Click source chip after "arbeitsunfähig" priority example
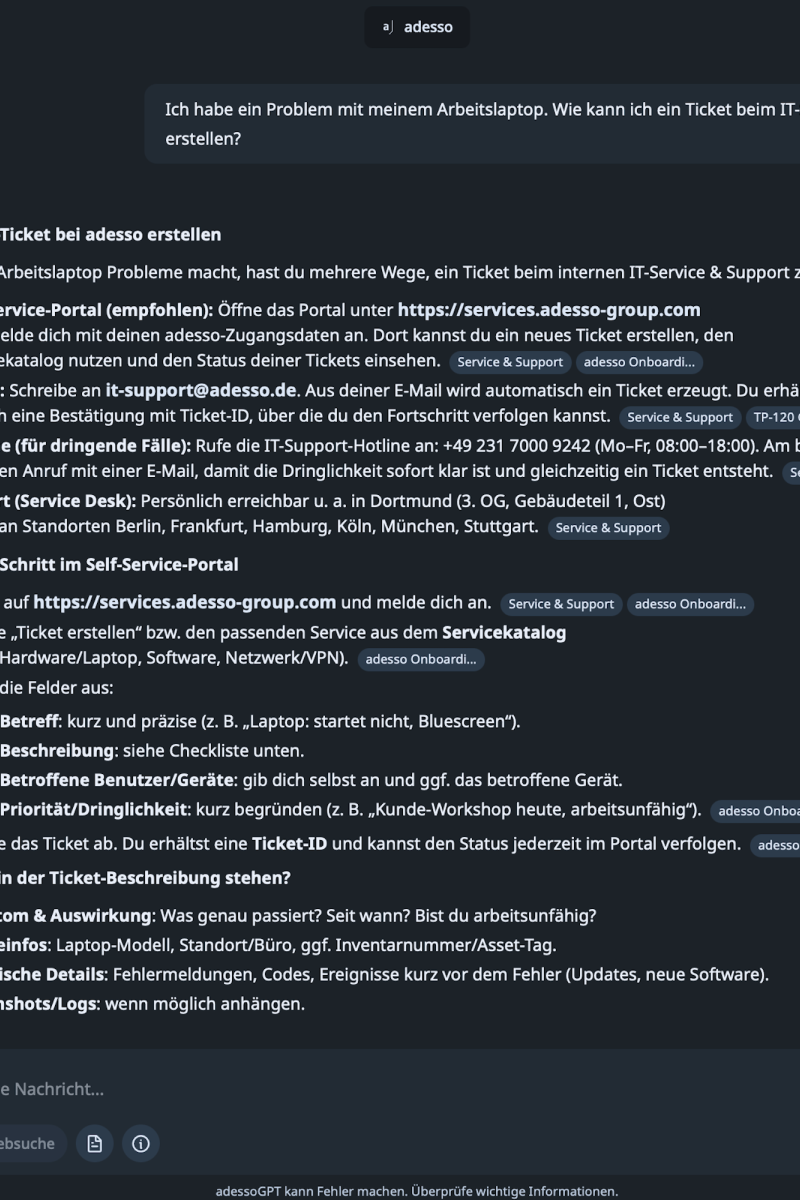The width and height of the screenshot is (800, 1200). [755, 811]
